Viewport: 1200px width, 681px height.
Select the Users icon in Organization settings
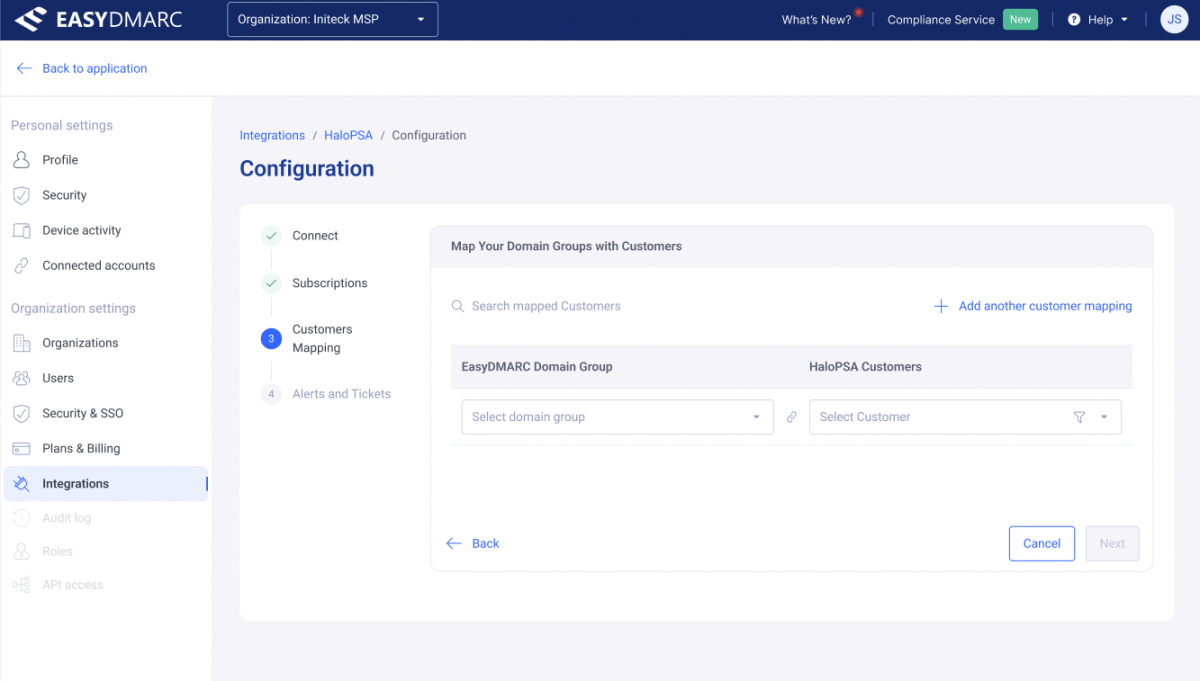[22, 378]
